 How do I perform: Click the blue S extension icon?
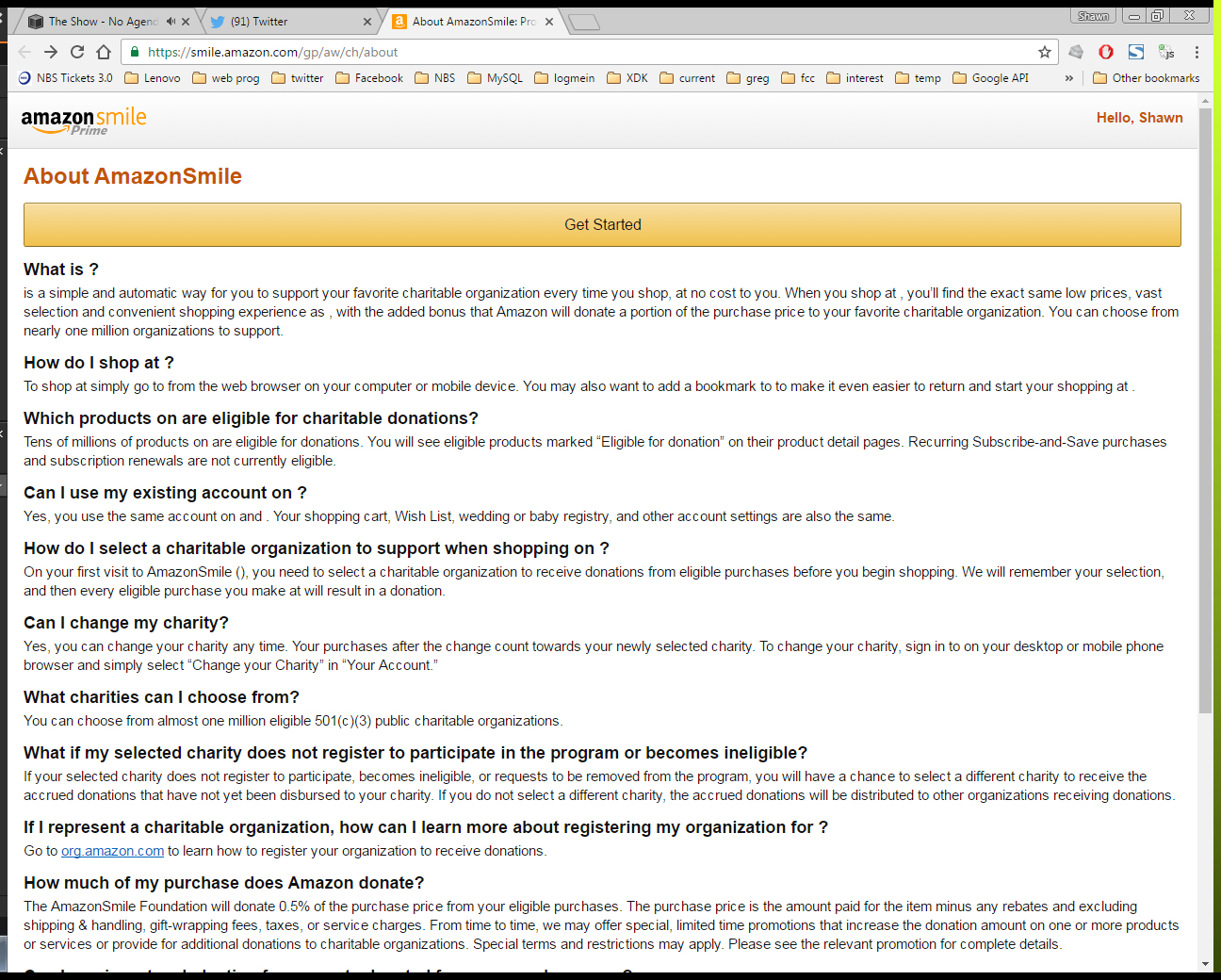point(1136,52)
